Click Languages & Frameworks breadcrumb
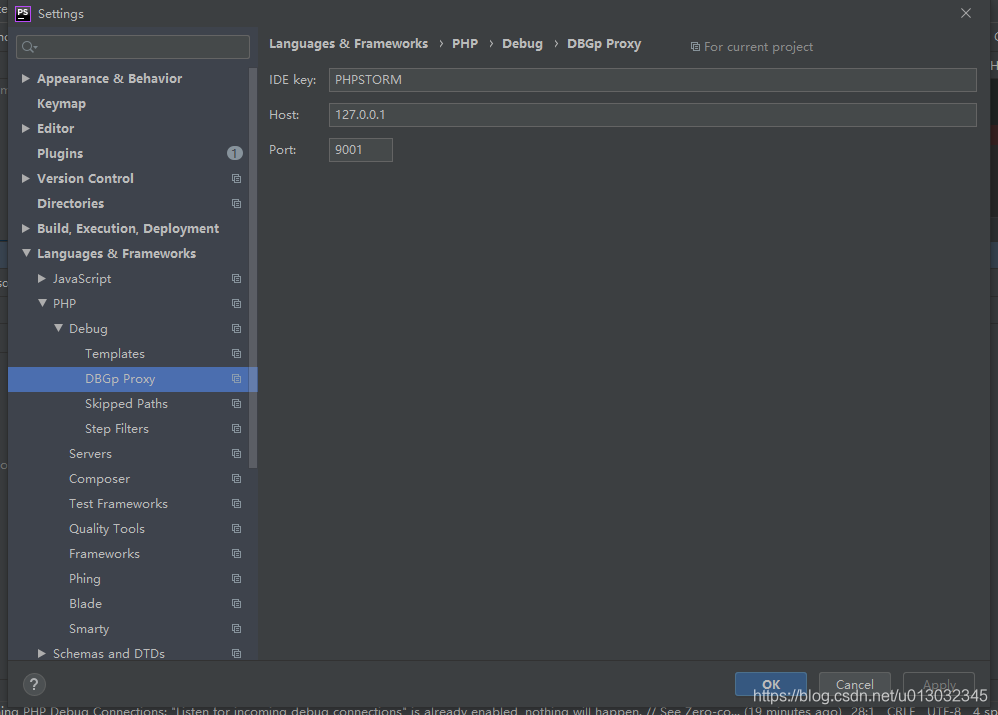998x715 pixels. 348,44
